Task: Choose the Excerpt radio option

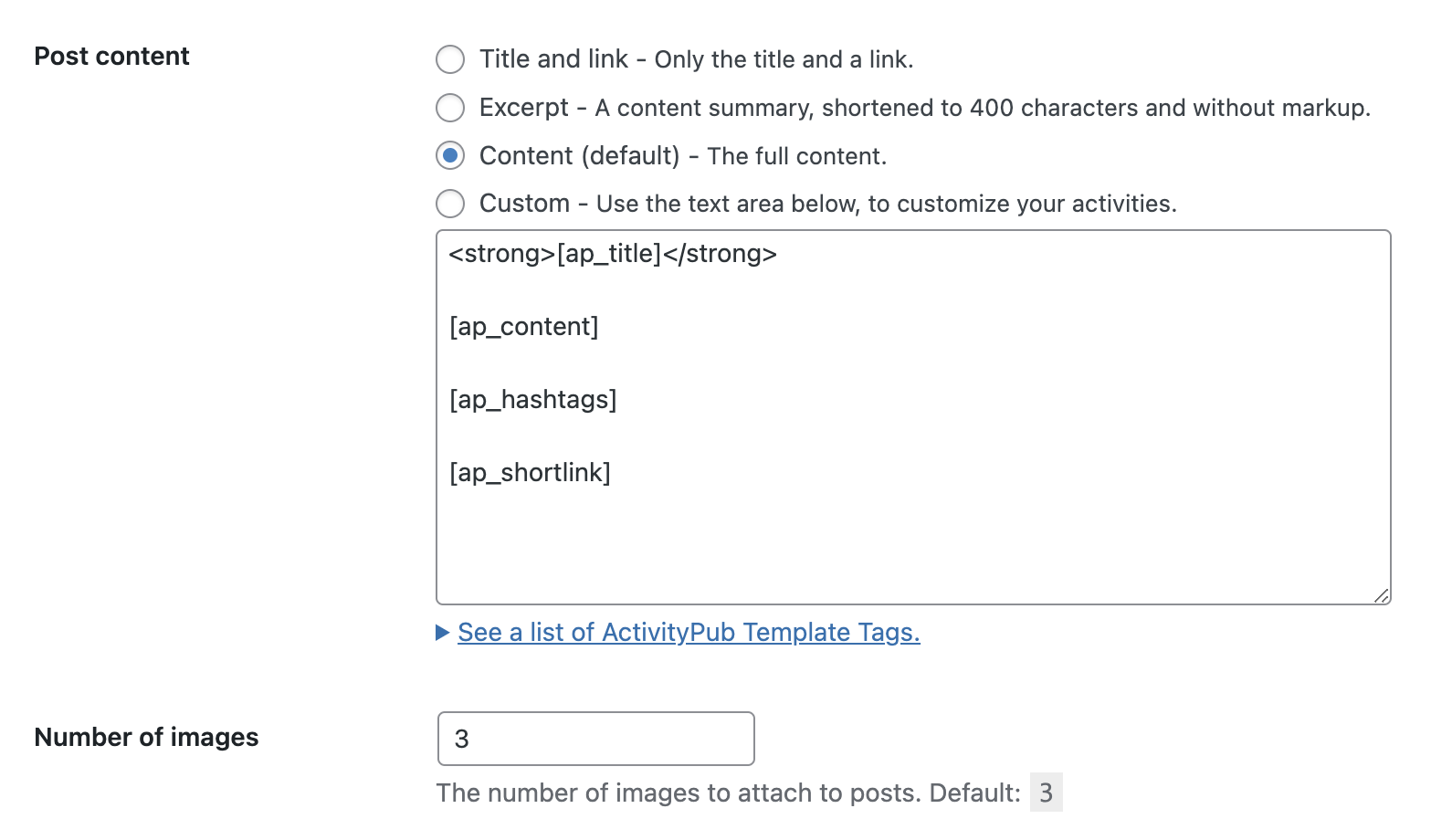Action: (x=450, y=108)
